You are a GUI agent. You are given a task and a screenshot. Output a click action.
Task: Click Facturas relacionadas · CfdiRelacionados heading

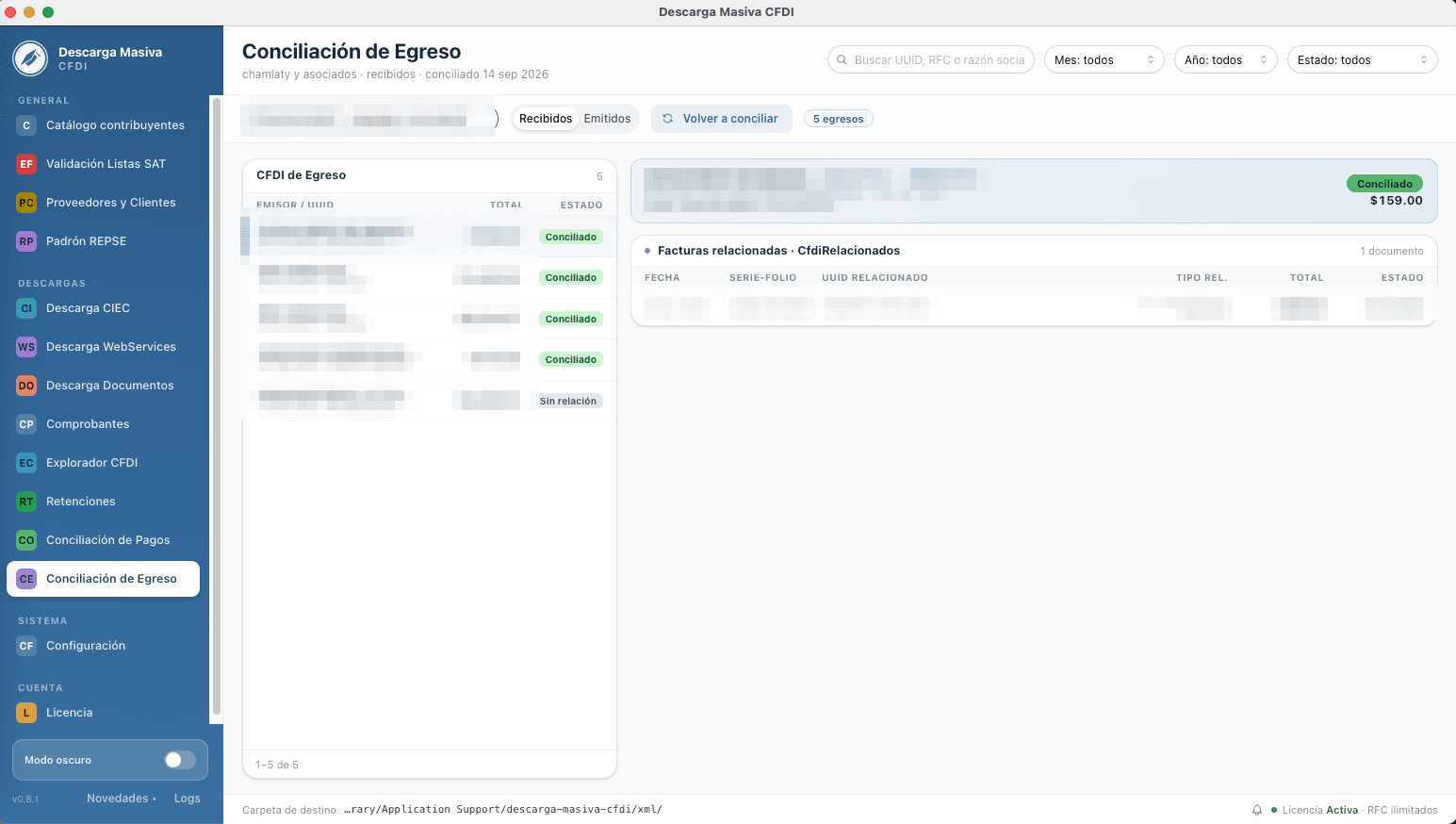click(x=778, y=251)
